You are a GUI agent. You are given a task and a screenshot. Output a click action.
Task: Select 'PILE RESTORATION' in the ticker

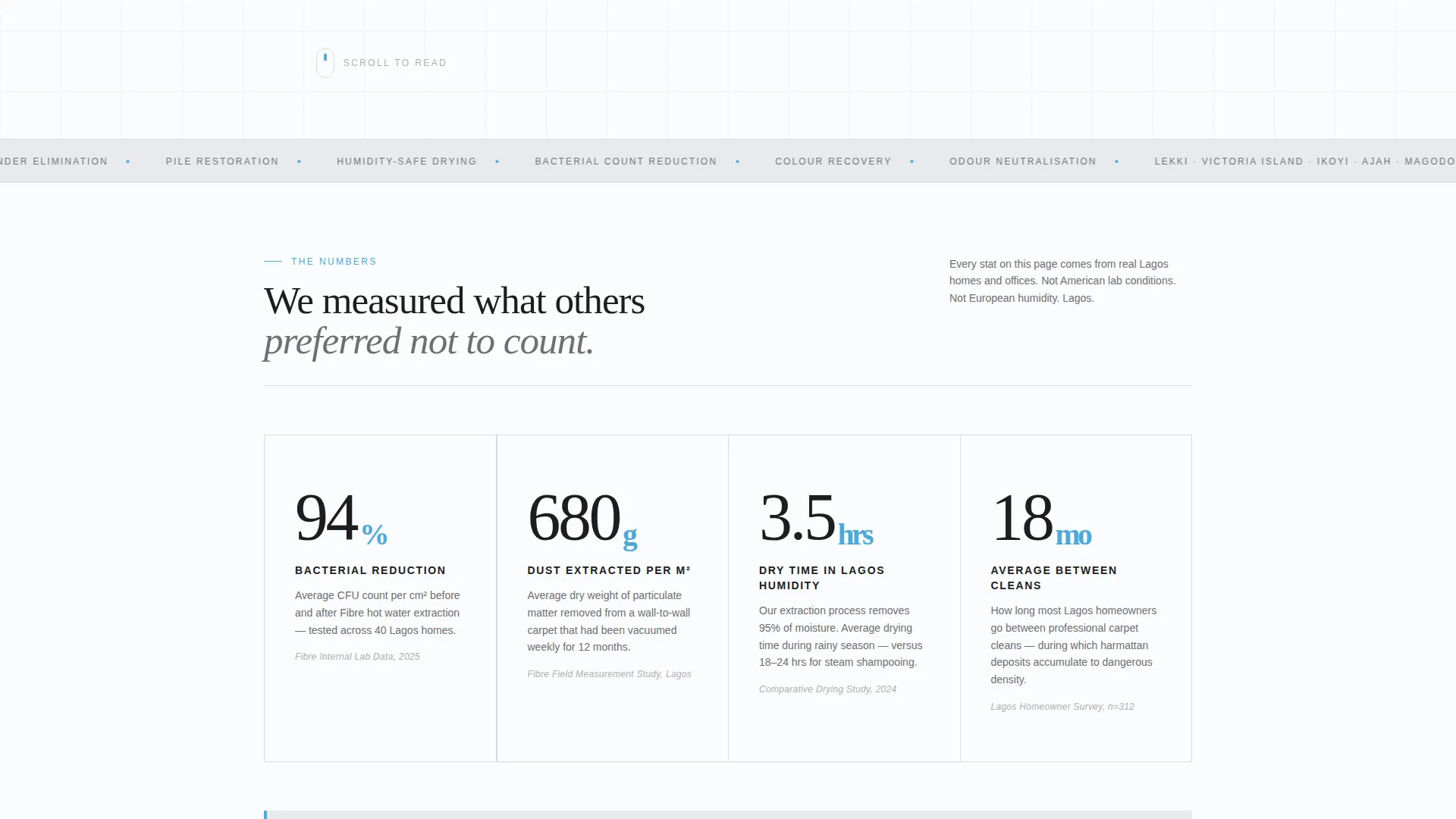tap(222, 162)
